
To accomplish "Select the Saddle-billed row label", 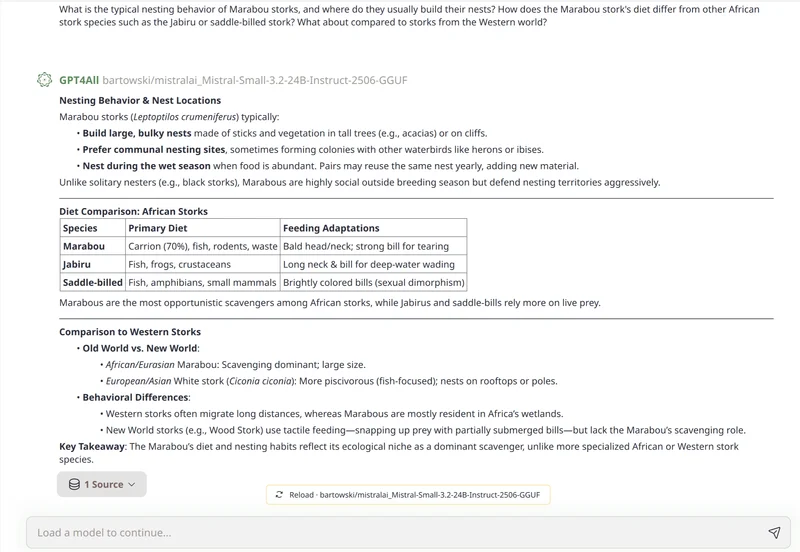I will click(92, 283).
